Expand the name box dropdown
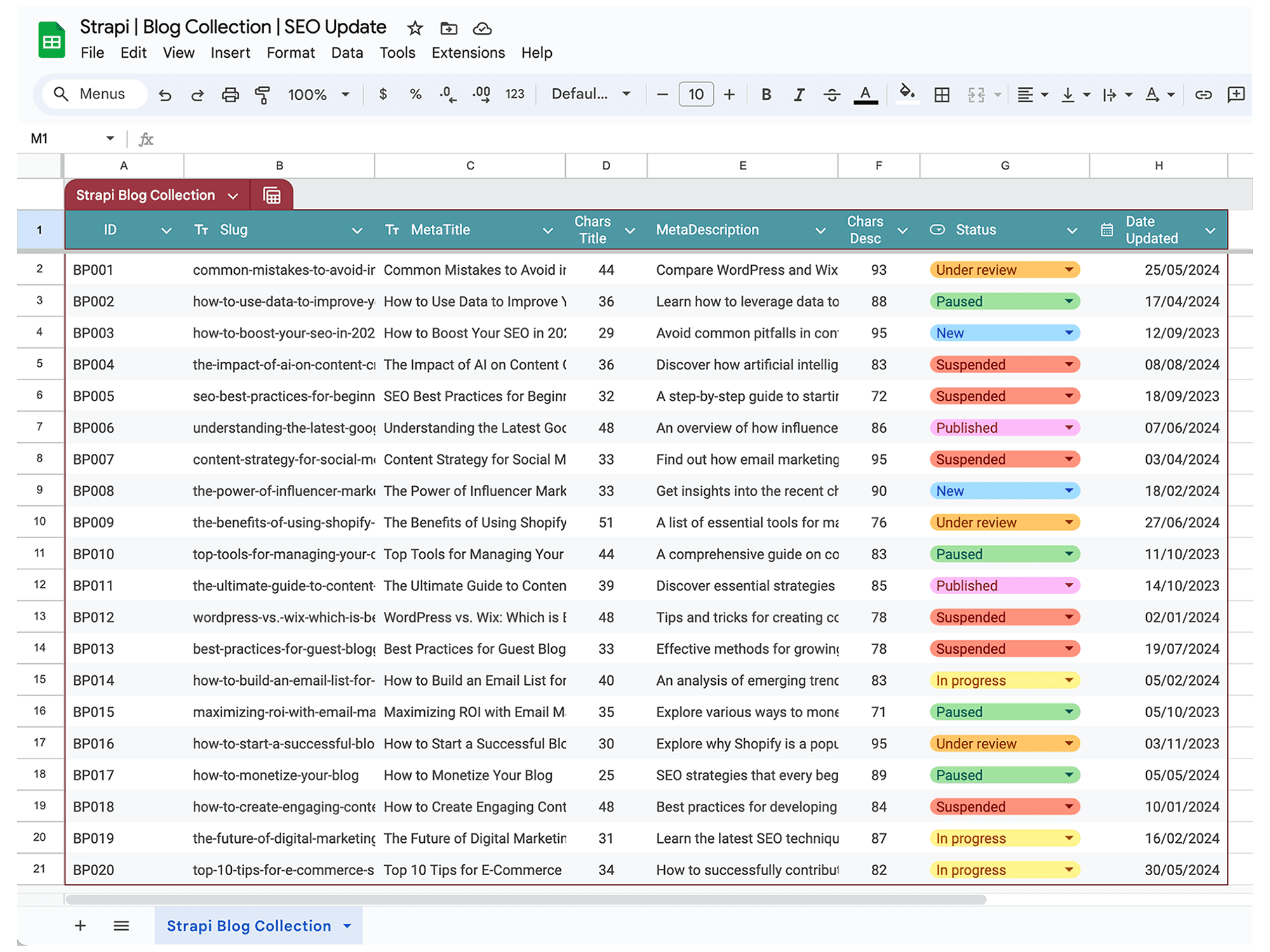This screenshot has height=952, width=1270. 110,138
